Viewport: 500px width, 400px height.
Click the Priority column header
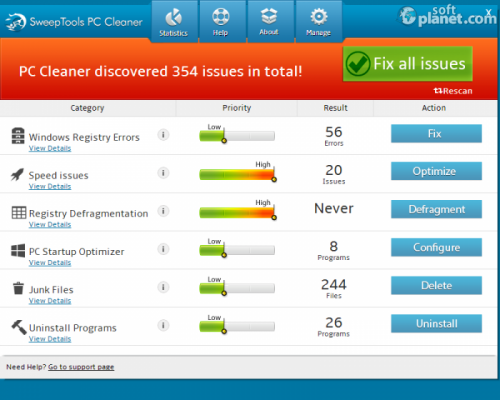[237, 108]
